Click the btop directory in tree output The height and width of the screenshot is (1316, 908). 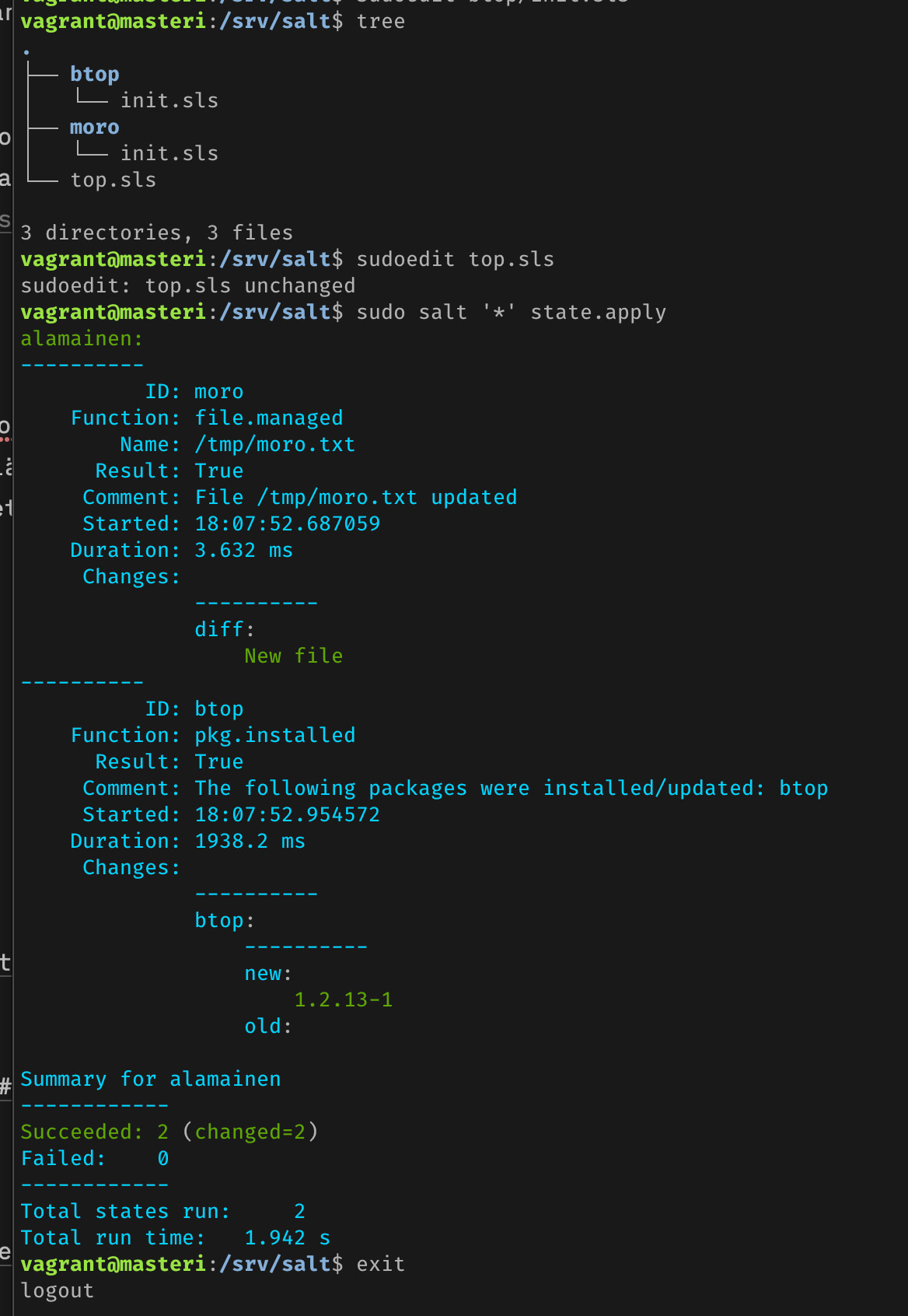[94, 75]
